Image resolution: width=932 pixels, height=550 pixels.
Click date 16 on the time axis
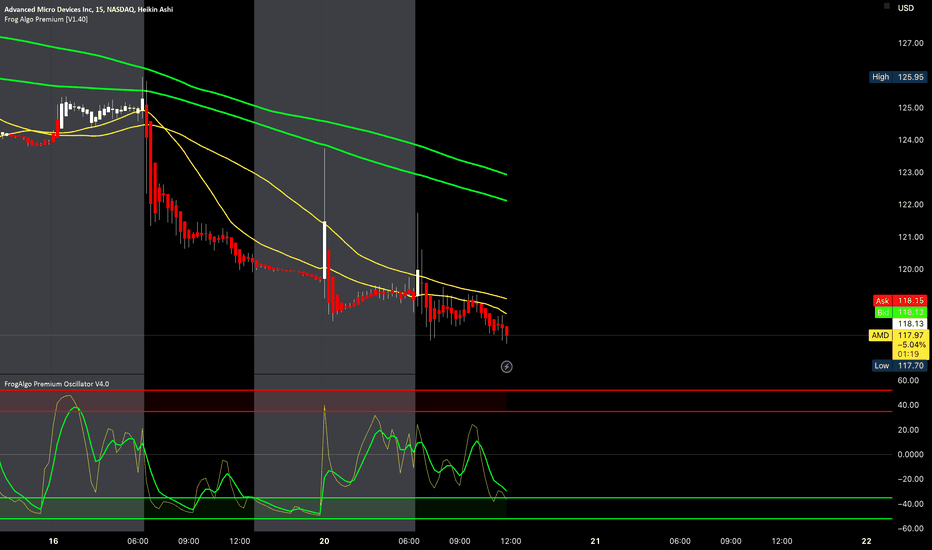tap(53, 541)
